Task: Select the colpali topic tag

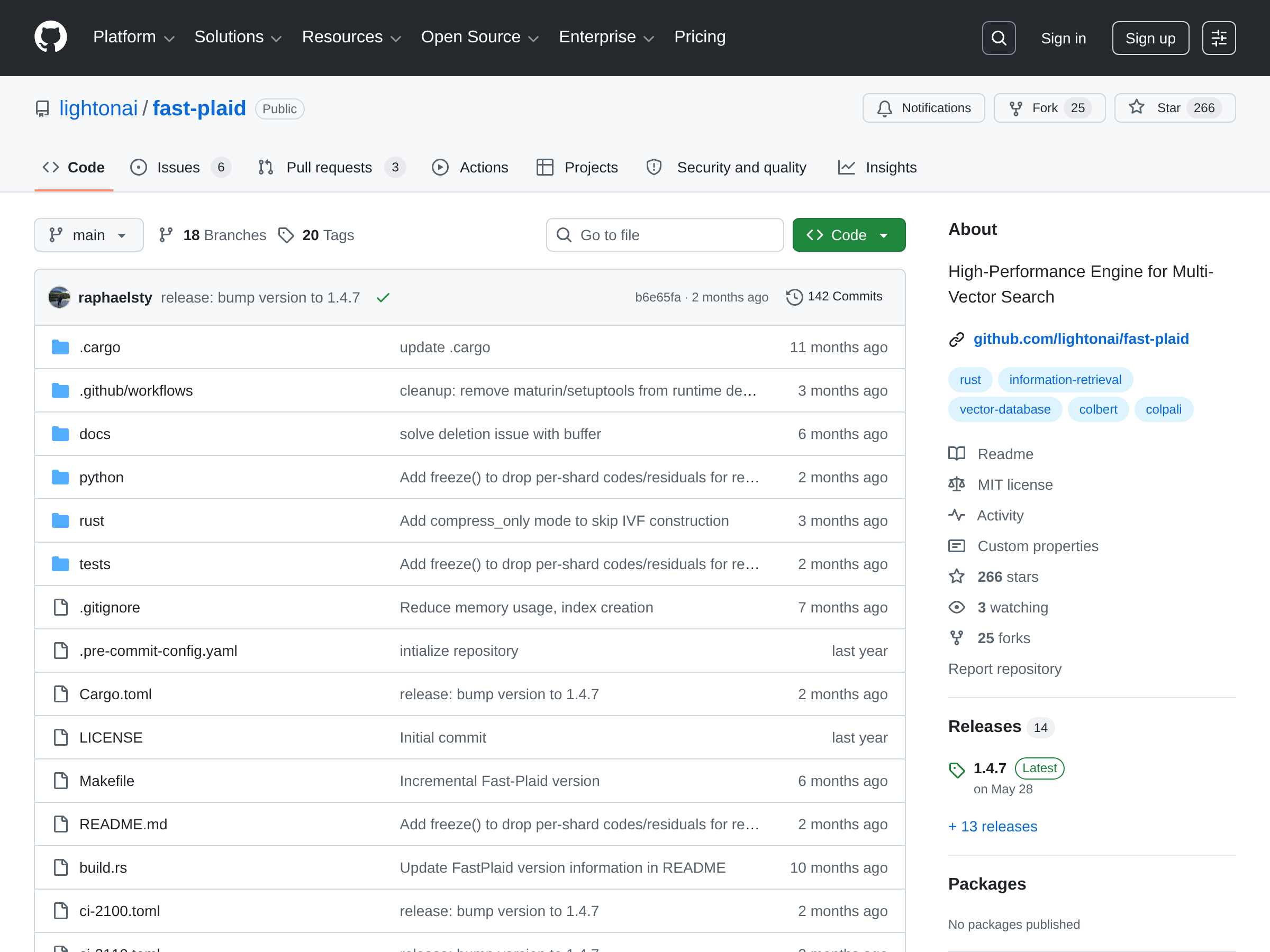Action: [x=1163, y=410]
